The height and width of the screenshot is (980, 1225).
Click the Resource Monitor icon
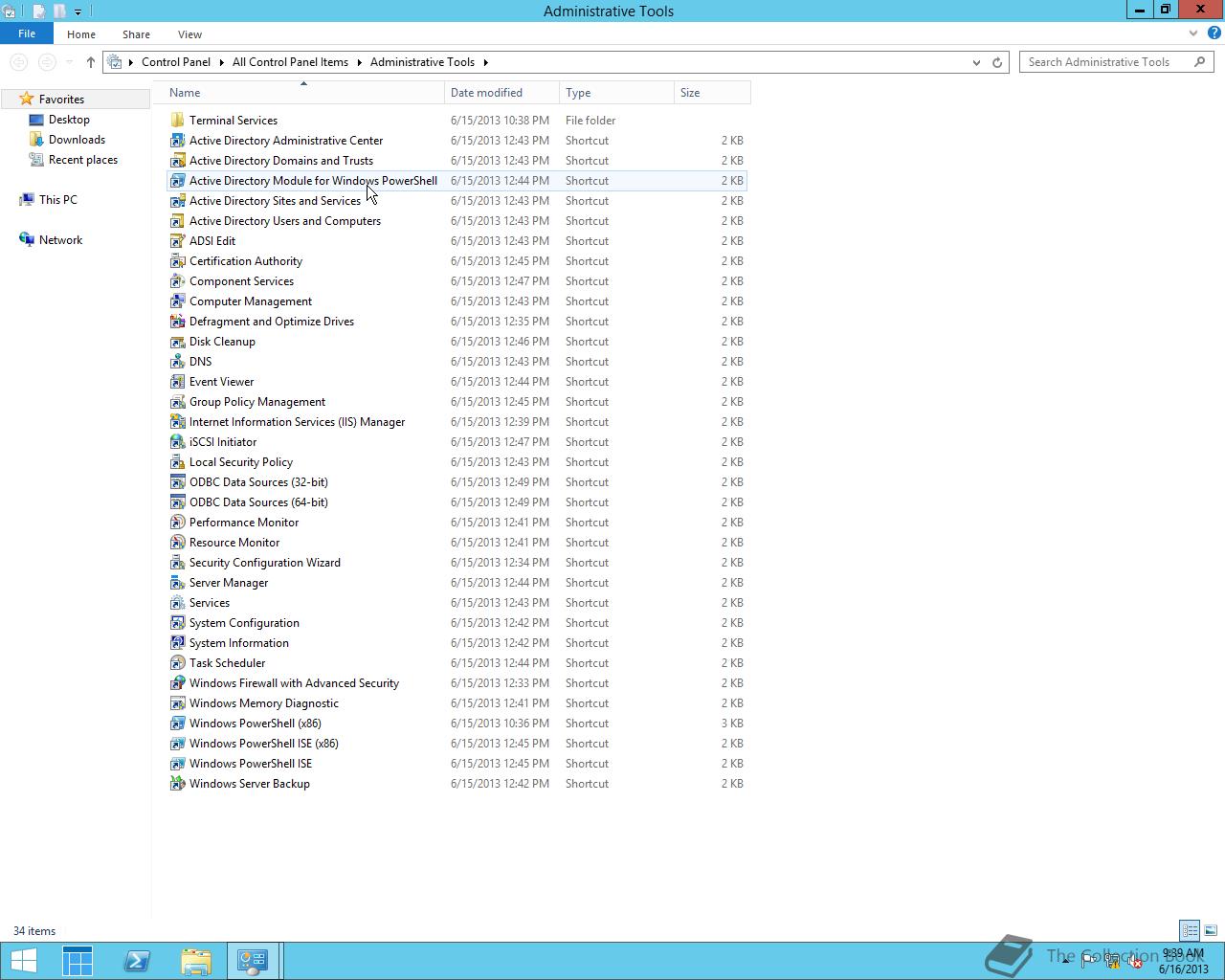[177, 543]
